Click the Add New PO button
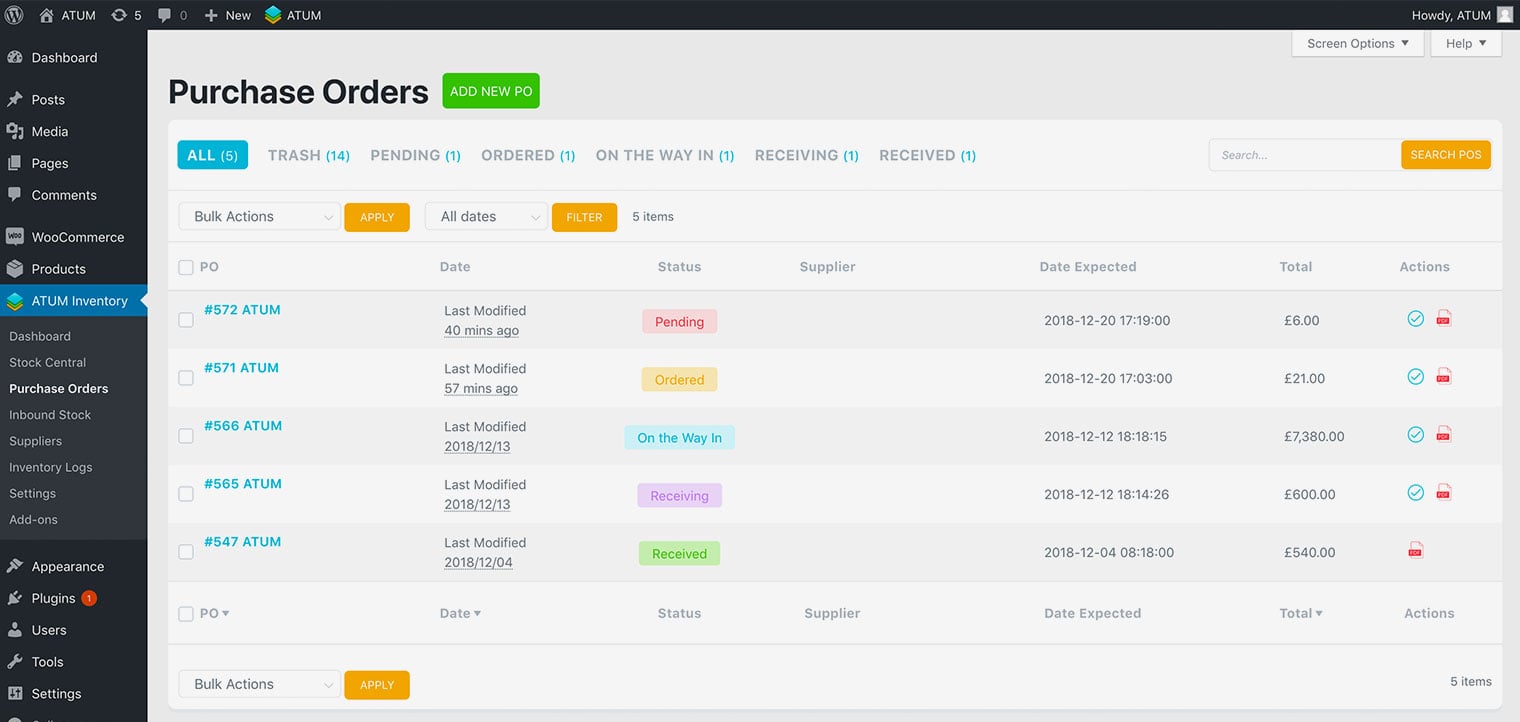Viewport: 1520px width, 722px height. [x=491, y=91]
